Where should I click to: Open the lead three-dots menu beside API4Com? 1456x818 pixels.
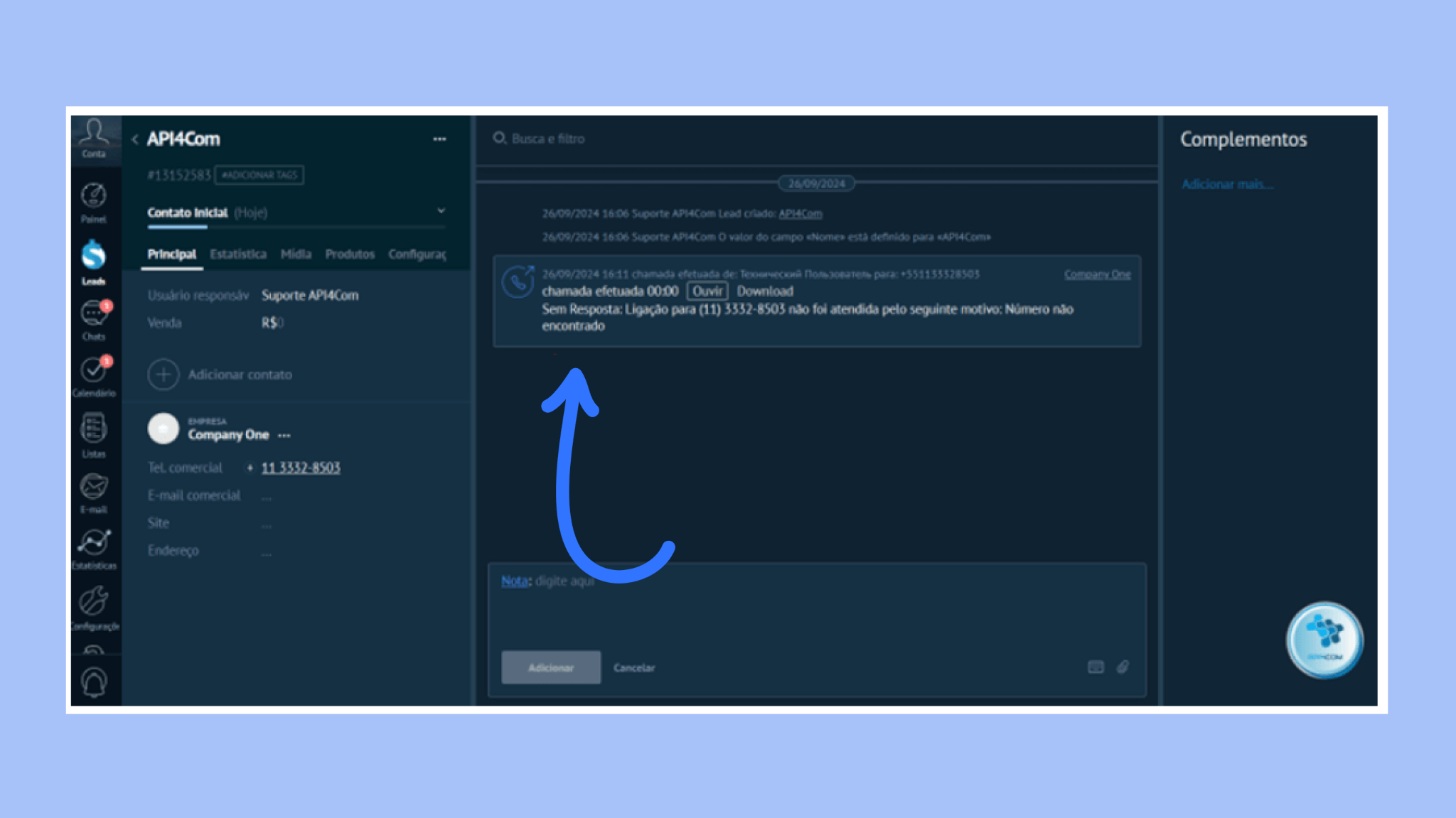pos(439,139)
